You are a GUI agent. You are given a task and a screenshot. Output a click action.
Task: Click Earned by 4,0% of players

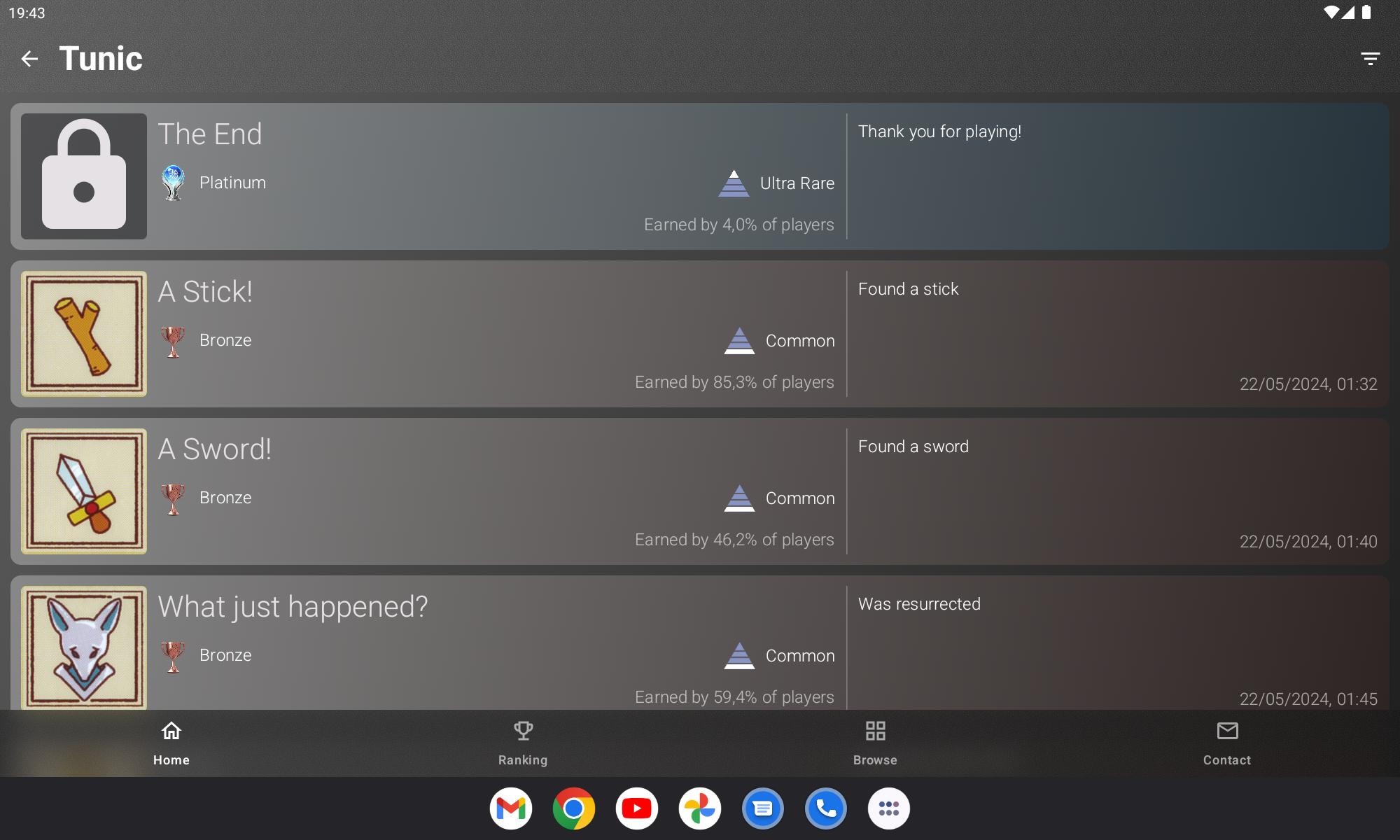[x=738, y=225]
